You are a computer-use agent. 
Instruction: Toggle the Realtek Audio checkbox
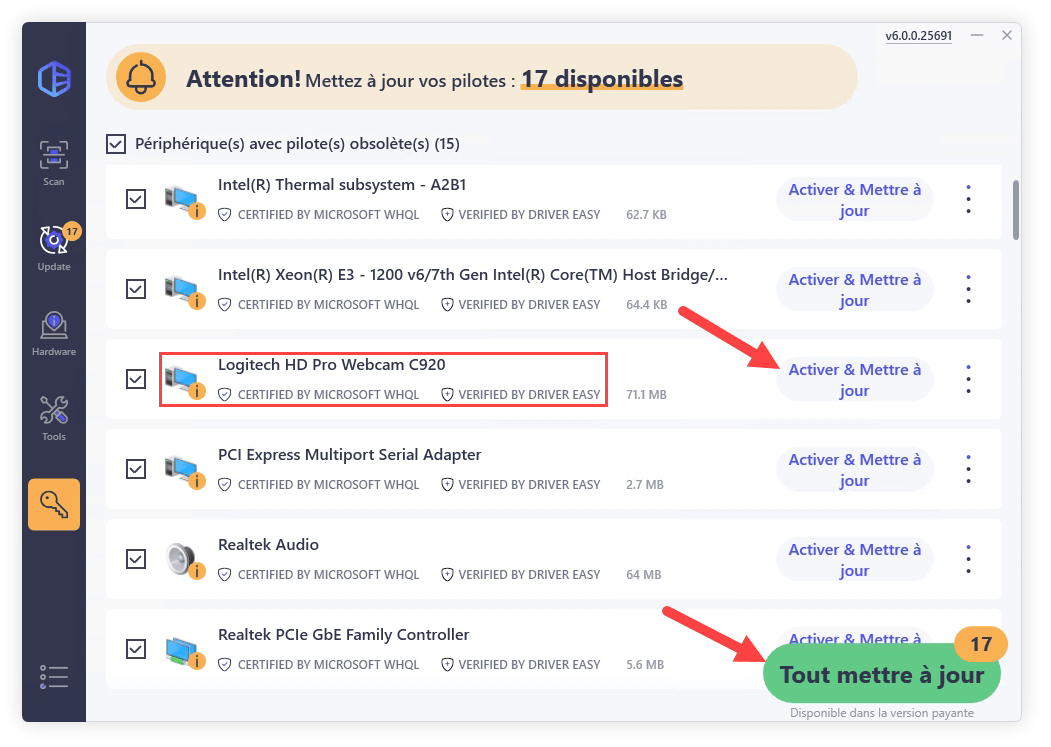pyautogui.click(x=136, y=559)
